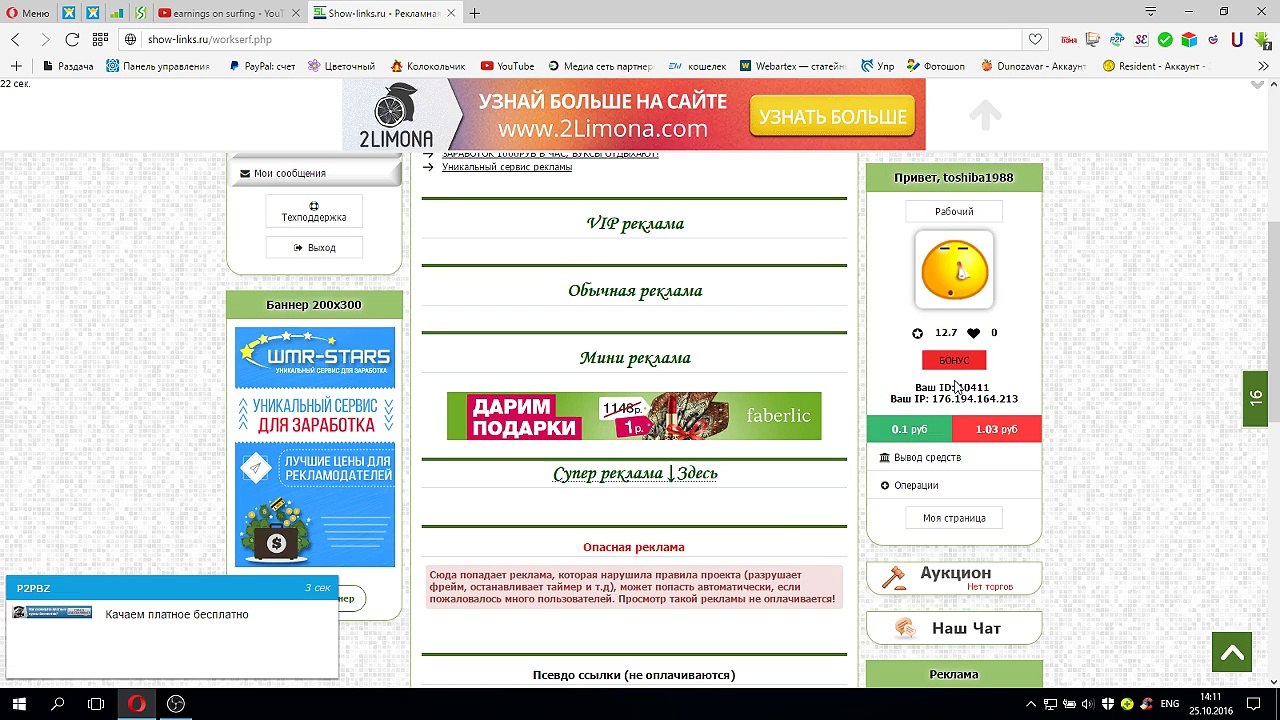Open Наш Чат chat button
Image resolution: width=1280 pixels, height=720 pixels.
pos(954,628)
